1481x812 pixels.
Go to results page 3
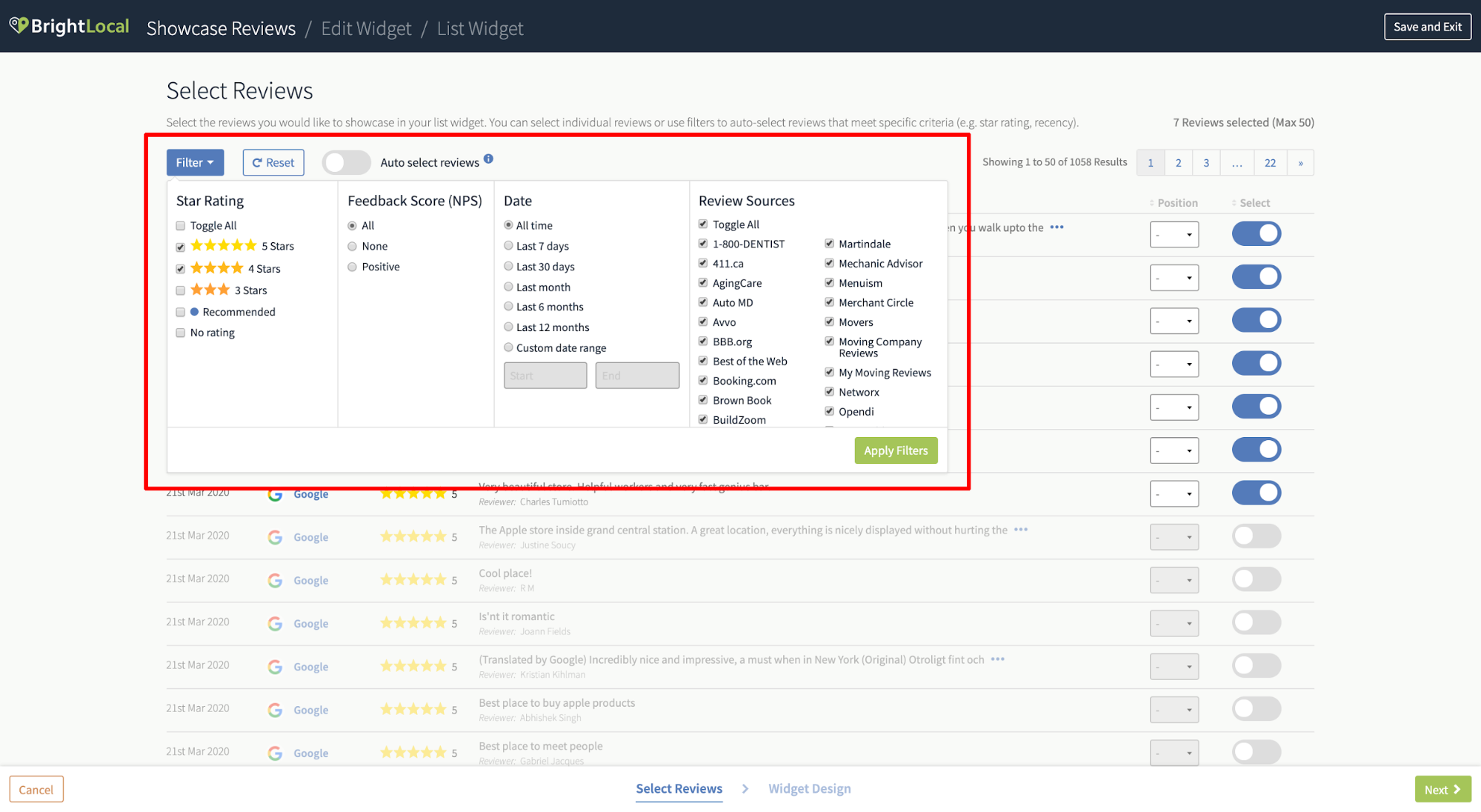1206,163
